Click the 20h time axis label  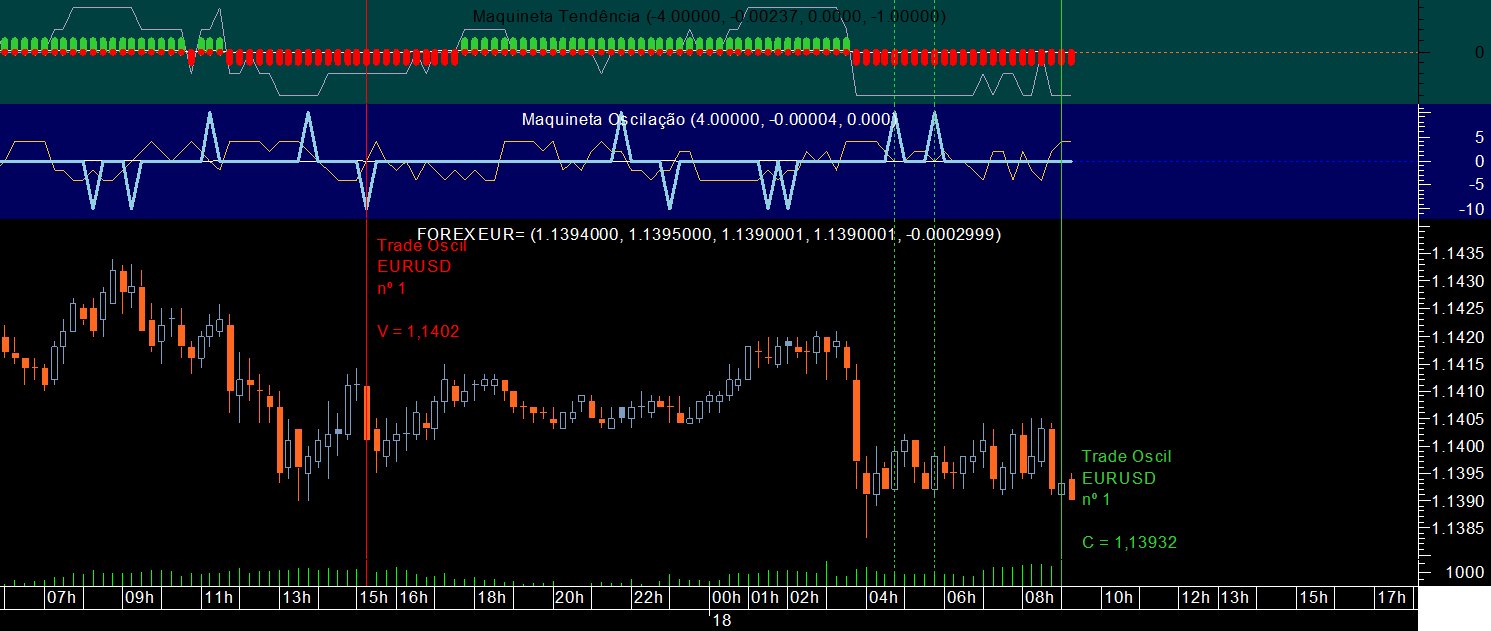coord(569,597)
